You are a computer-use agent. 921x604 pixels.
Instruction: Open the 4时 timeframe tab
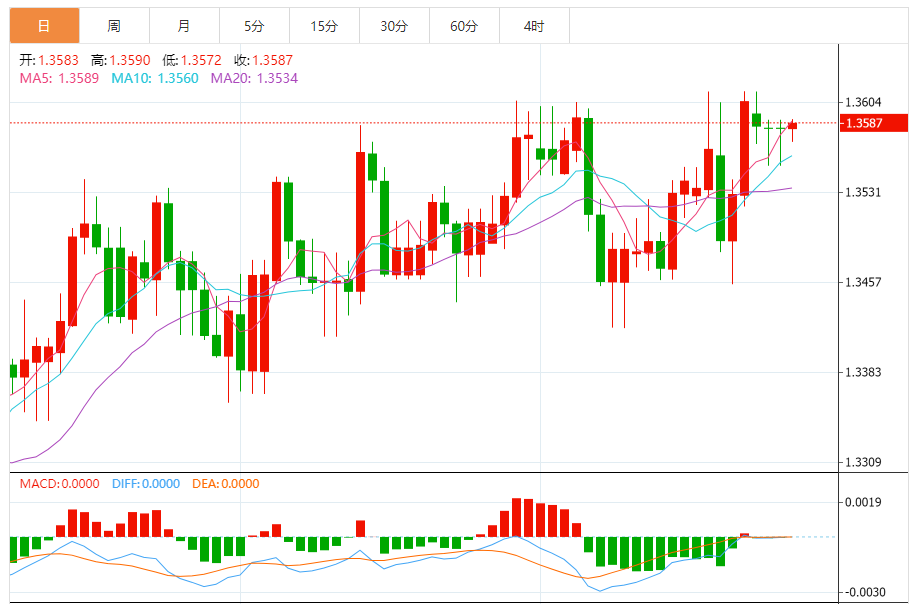pos(534,26)
